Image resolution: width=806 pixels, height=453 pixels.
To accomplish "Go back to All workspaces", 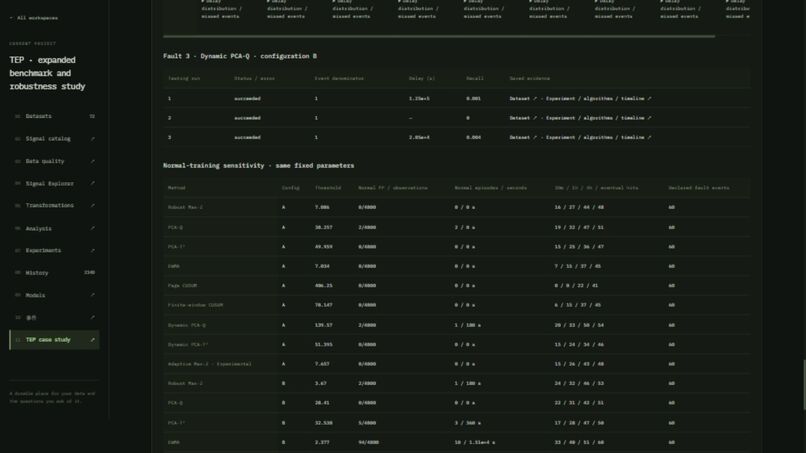I will click(33, 18).
